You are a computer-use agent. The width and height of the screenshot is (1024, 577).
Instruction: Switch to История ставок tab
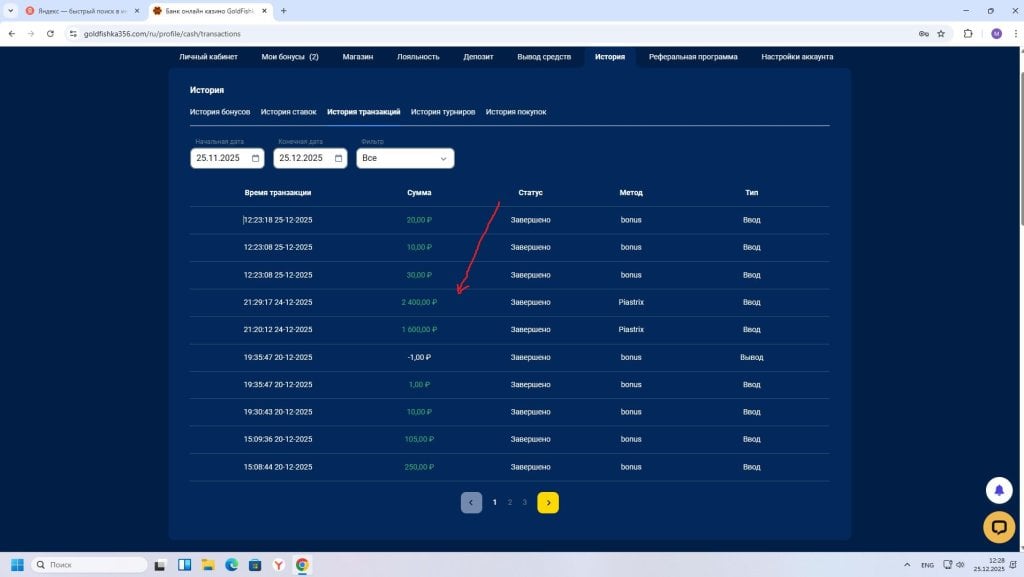coord(289,112)
